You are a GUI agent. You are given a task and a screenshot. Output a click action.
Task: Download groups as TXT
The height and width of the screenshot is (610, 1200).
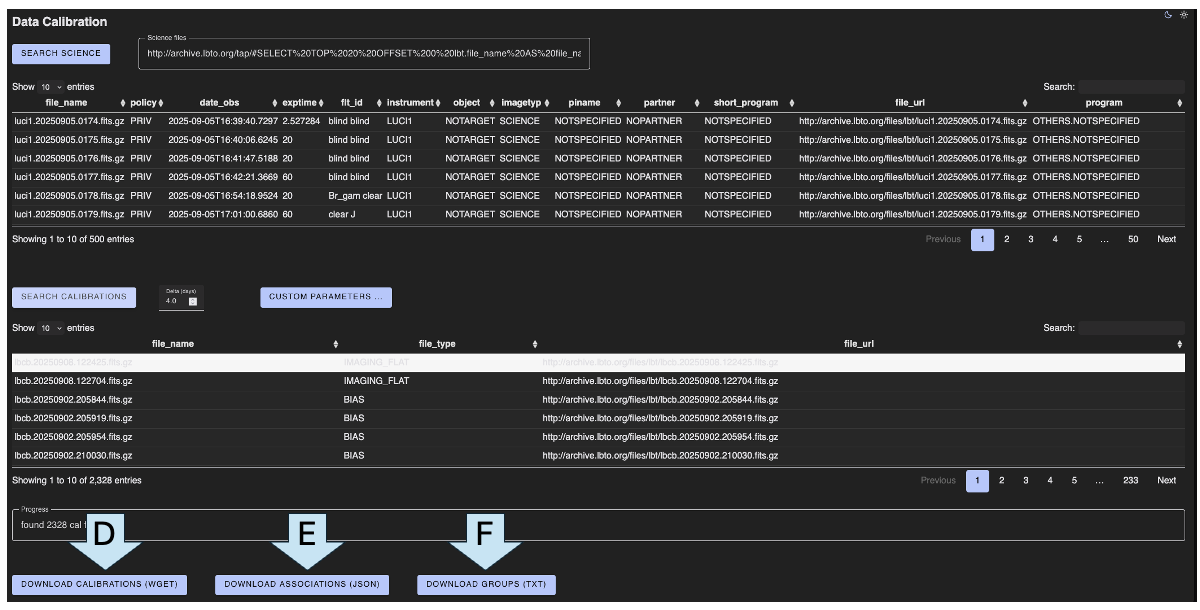coord(486,584)
